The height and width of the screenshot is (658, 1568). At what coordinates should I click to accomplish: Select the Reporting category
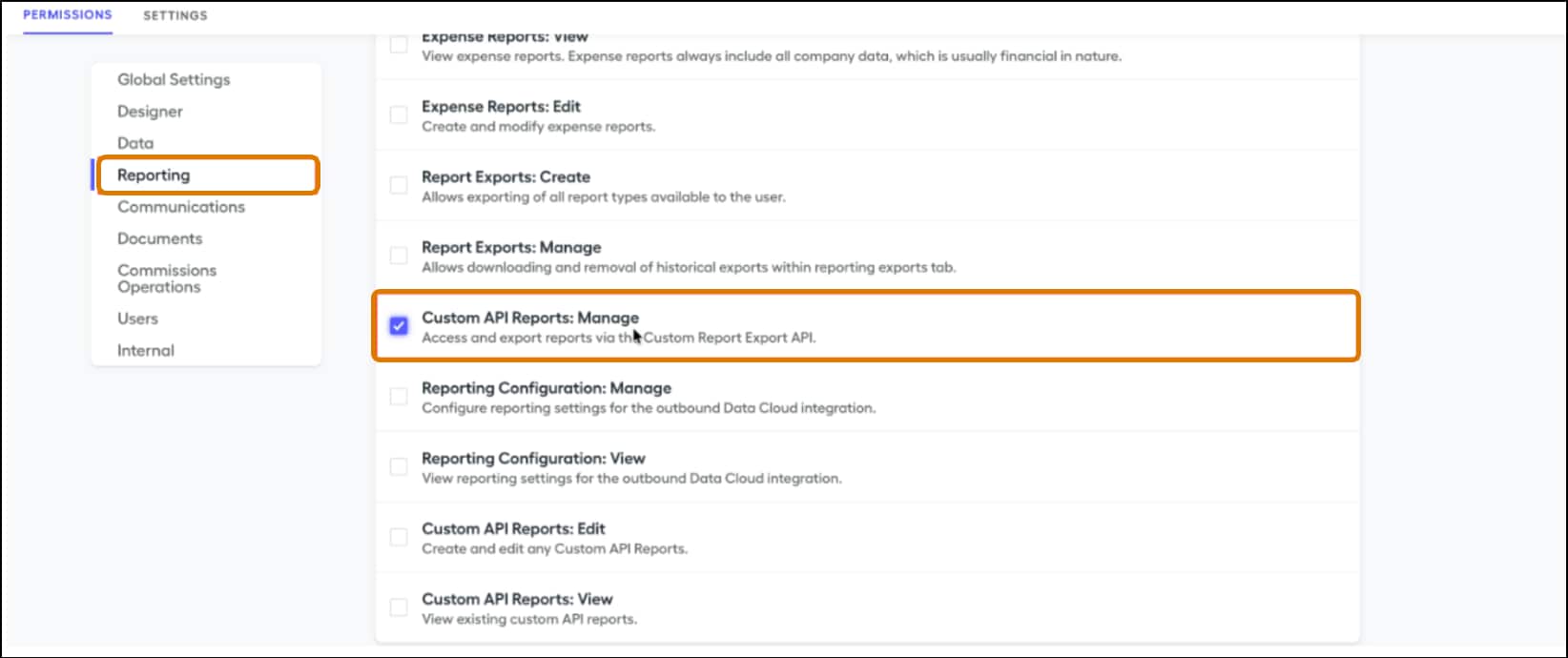154,175
